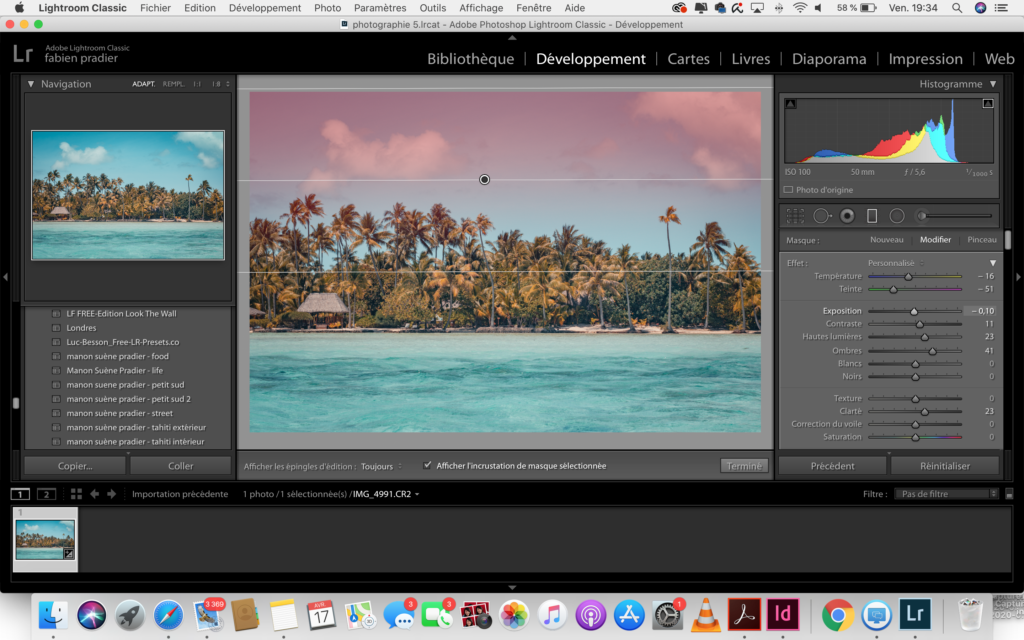Viewport: 1024px width, 640px height.
Task: Open Spotlight search in menu bar
Action: (x=957, y=8)
